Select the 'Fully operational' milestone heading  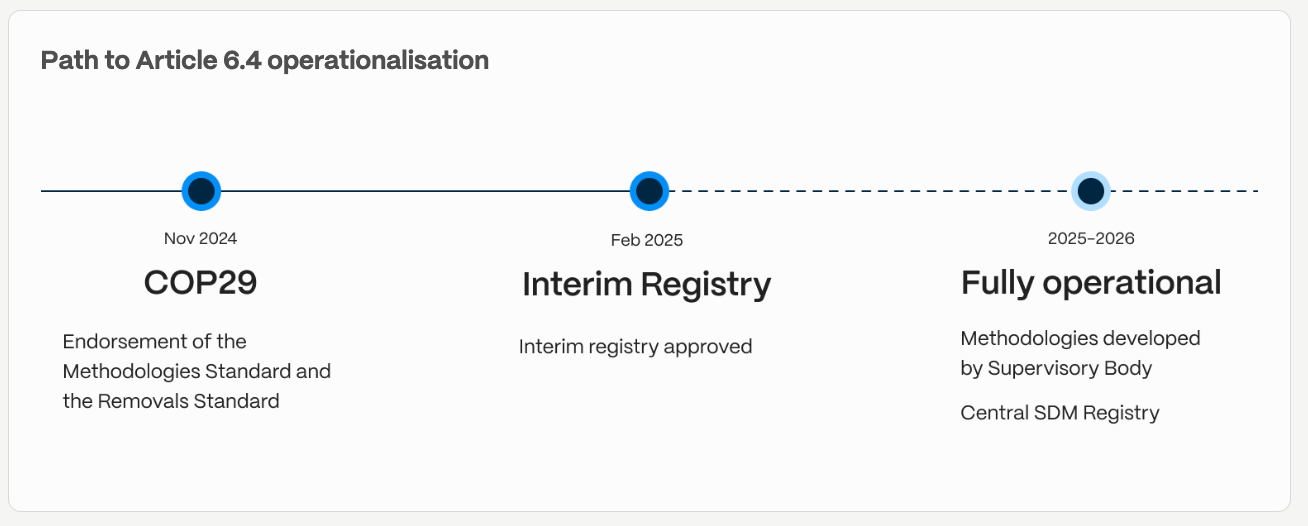click(1091, 283)
